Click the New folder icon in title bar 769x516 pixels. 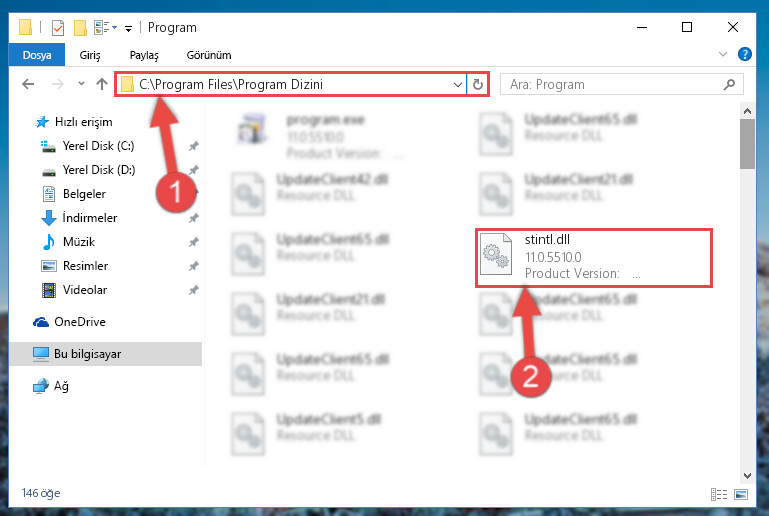click(80, 27)
